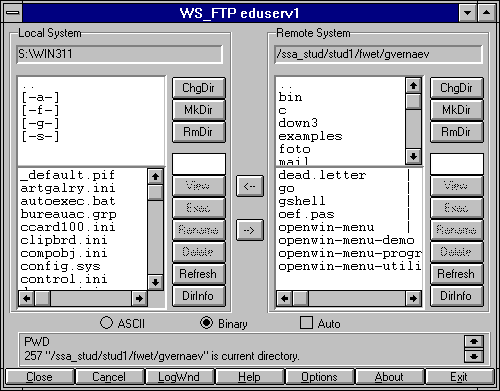Click remote ChgDir button

[x=457, y=88]
